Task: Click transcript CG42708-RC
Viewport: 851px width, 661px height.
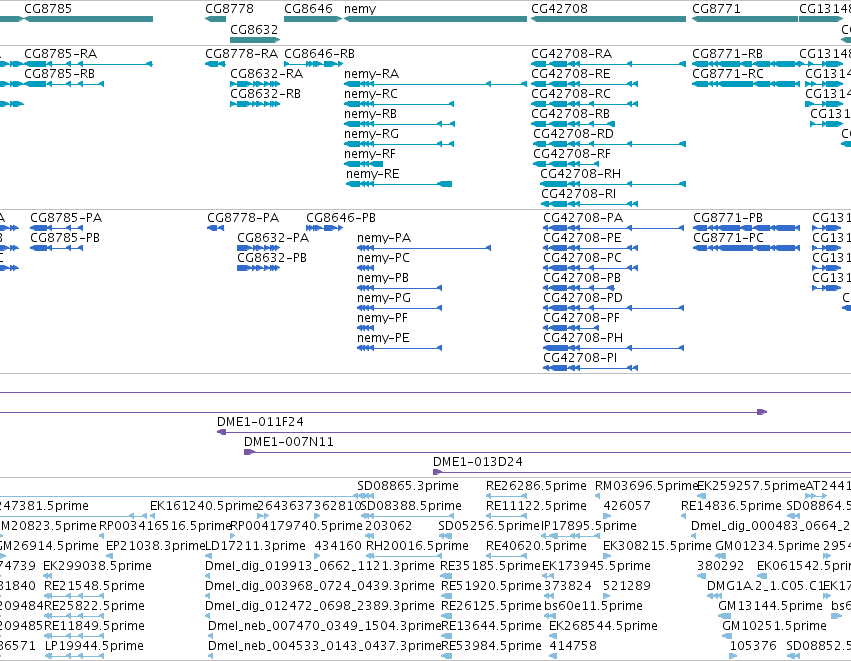Action: 585,104
